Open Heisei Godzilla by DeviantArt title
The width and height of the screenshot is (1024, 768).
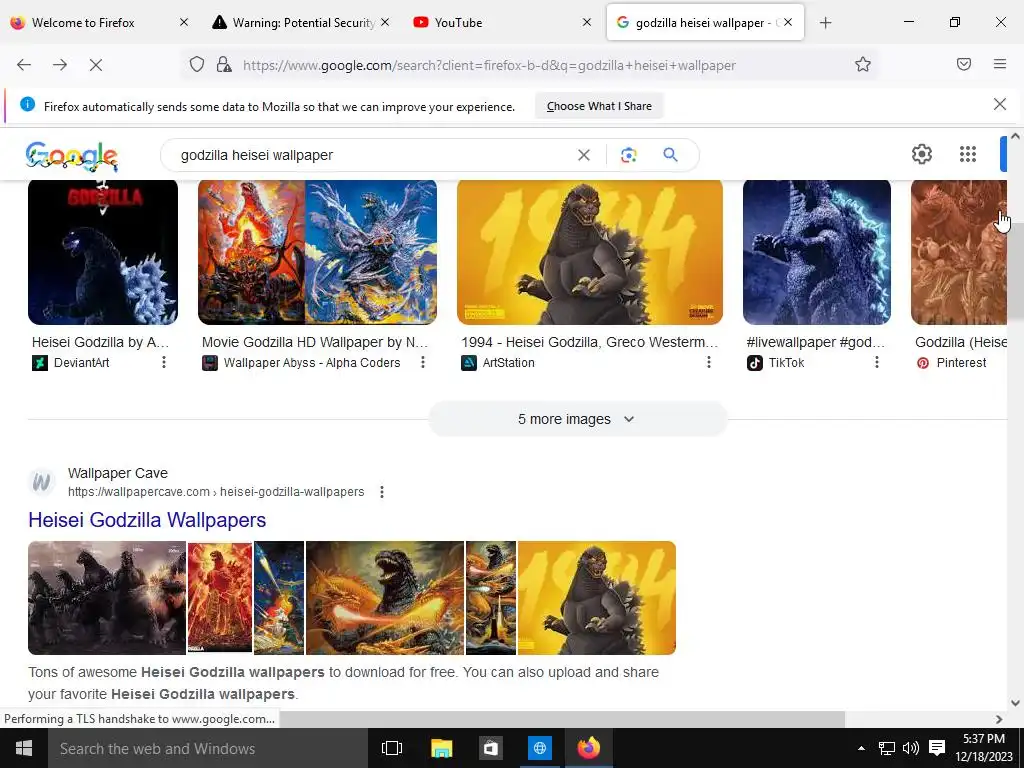point(101,342)
